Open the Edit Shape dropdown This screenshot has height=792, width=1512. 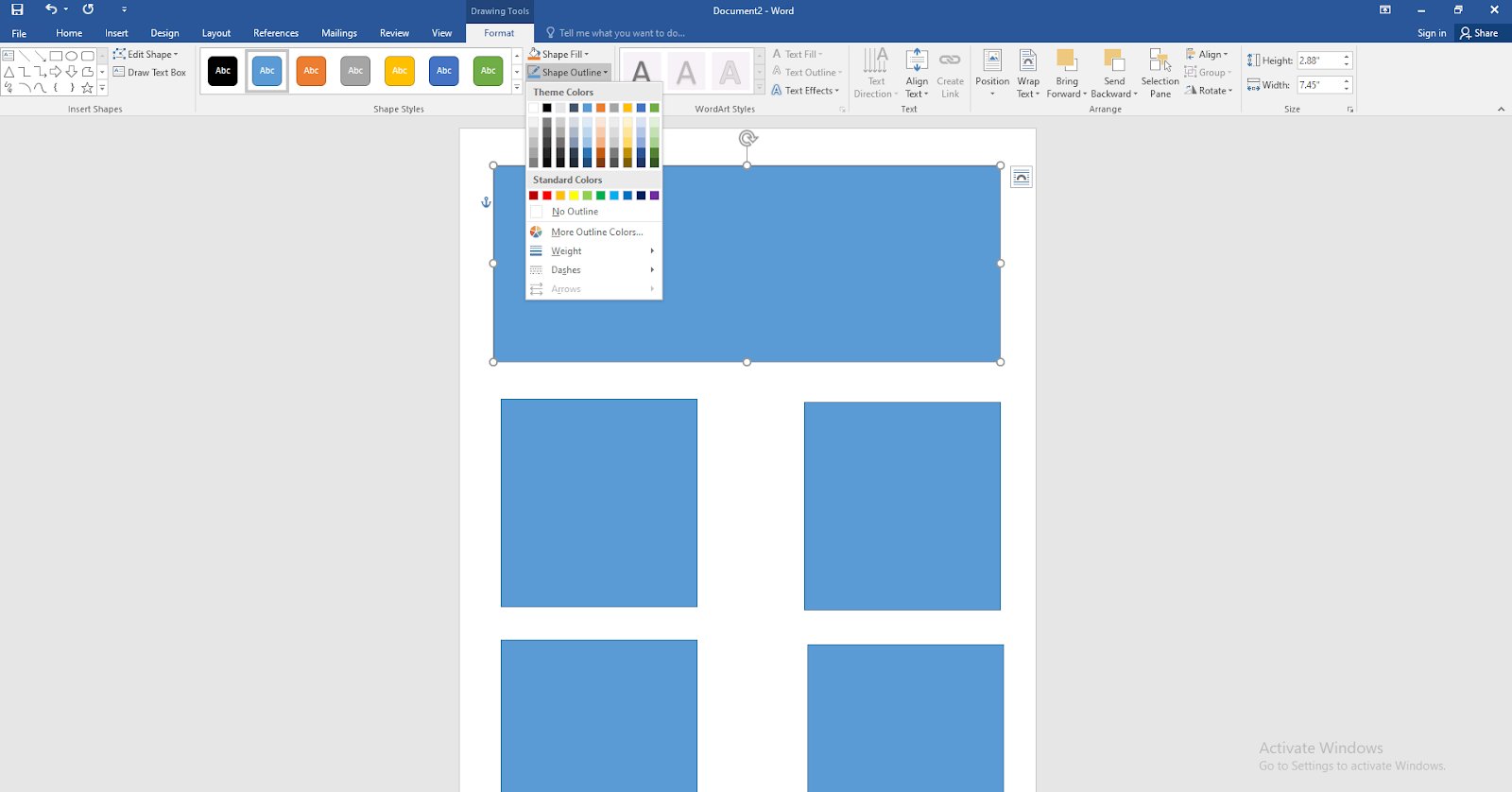click(146, 54)
